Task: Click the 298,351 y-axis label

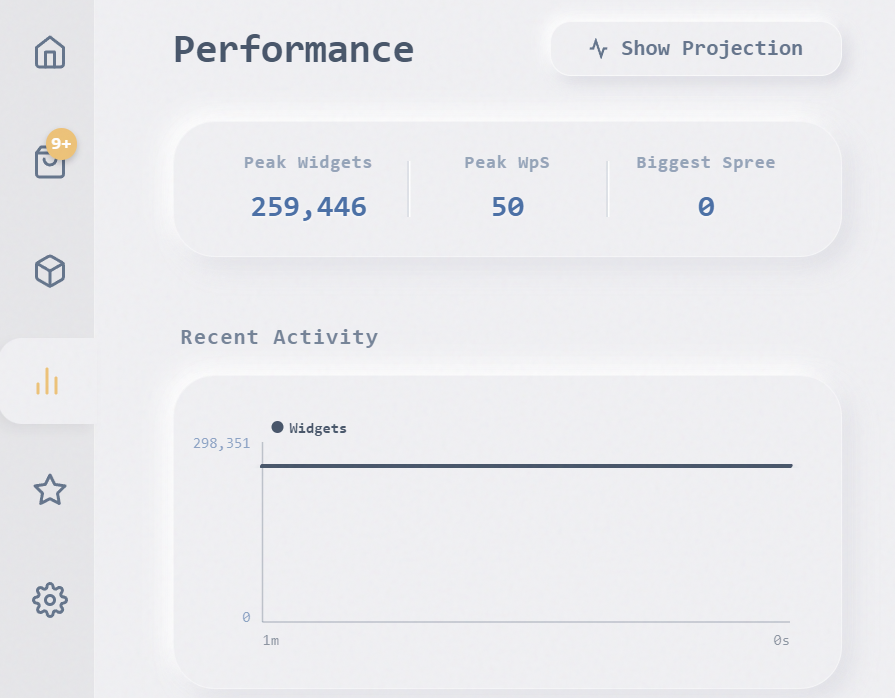Action: pos(221,443)
